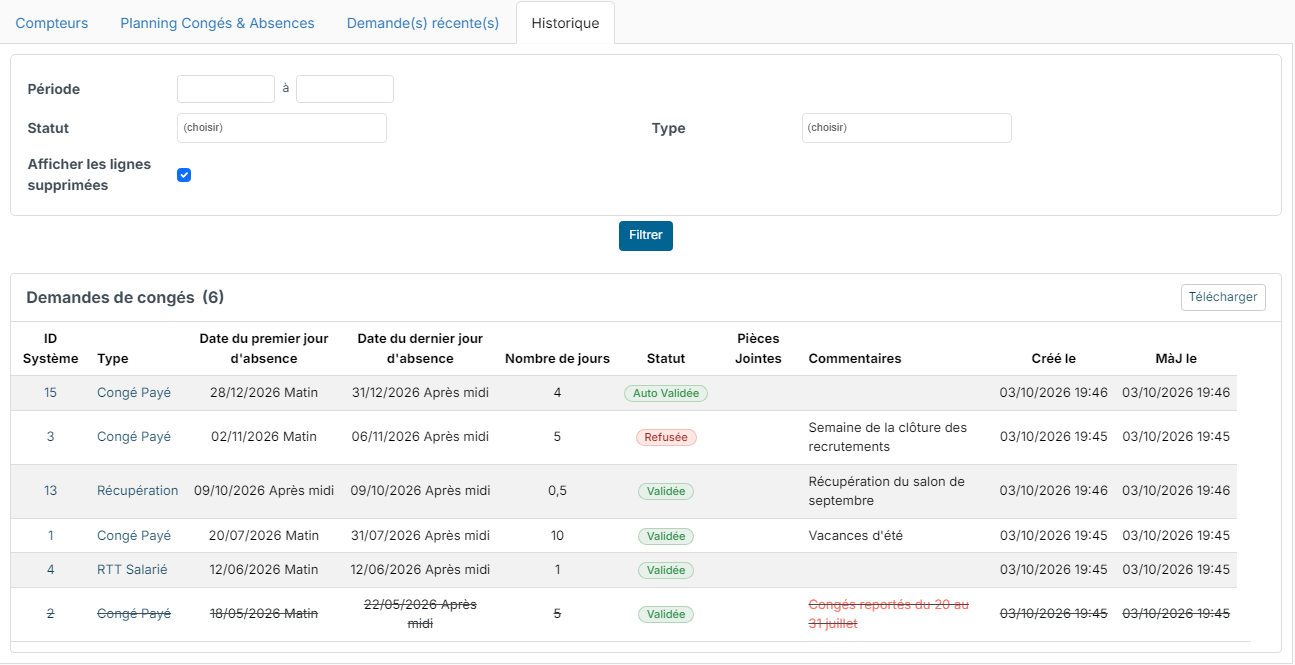Open leave request ID 1
Image resolution: width=1295 pixels, height=665 pixels.
(50, 536)
